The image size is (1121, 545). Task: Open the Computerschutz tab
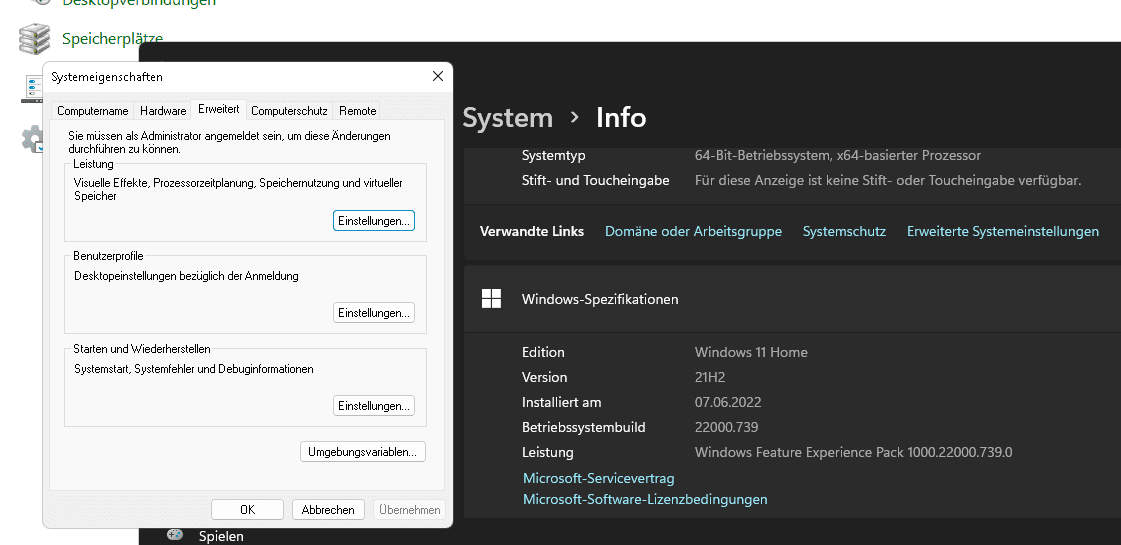(x=289, y=111)
